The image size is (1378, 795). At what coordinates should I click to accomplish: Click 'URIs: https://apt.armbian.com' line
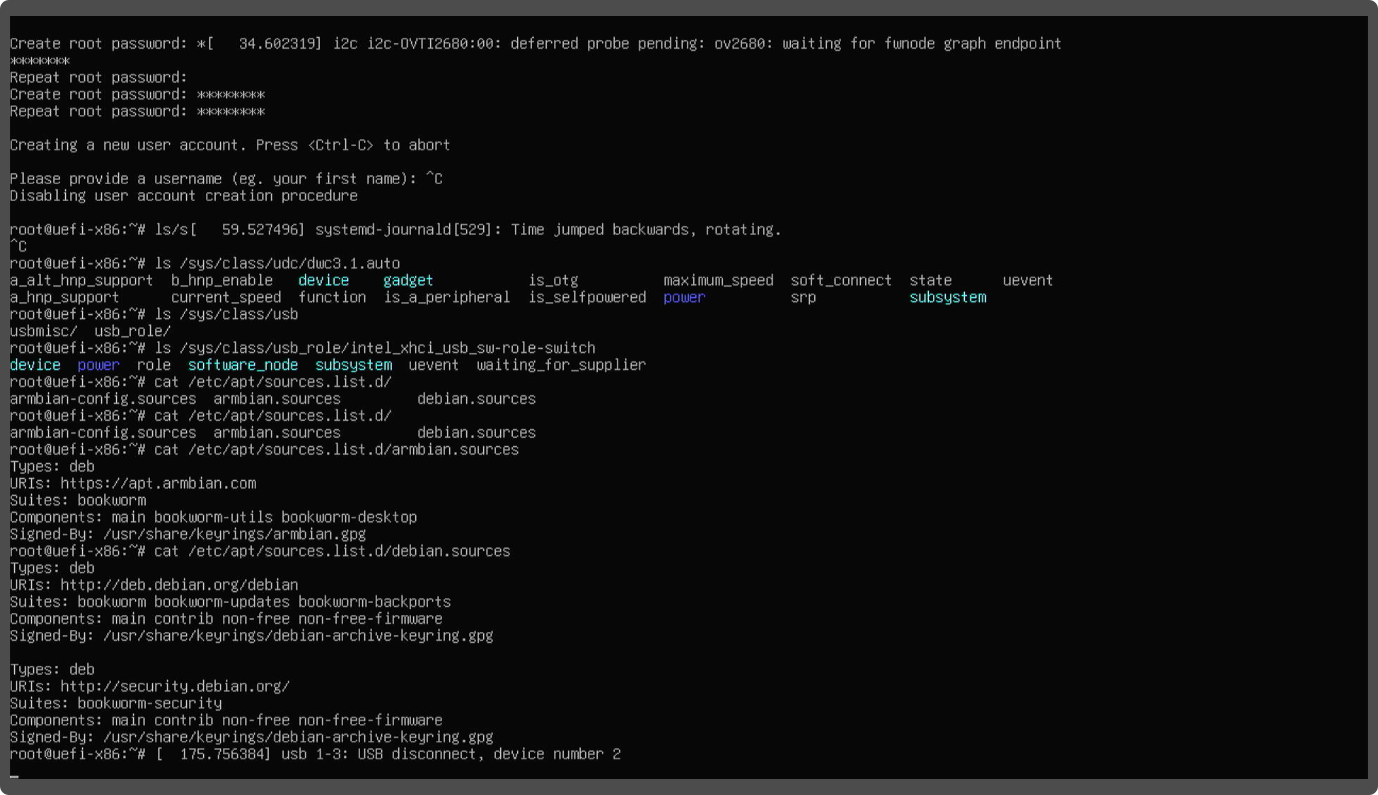tap(133, 484)
